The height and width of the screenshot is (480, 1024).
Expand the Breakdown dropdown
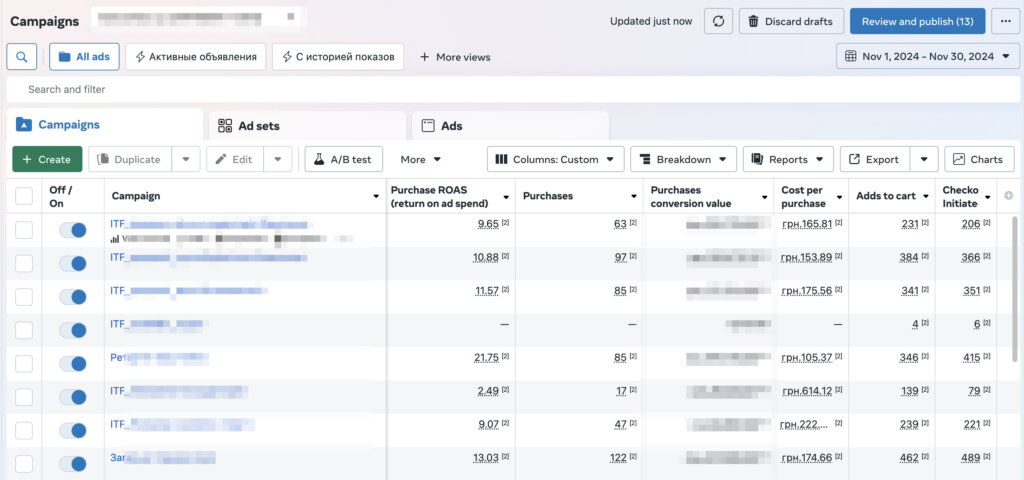pyautogui.click(x=683, y=159)
